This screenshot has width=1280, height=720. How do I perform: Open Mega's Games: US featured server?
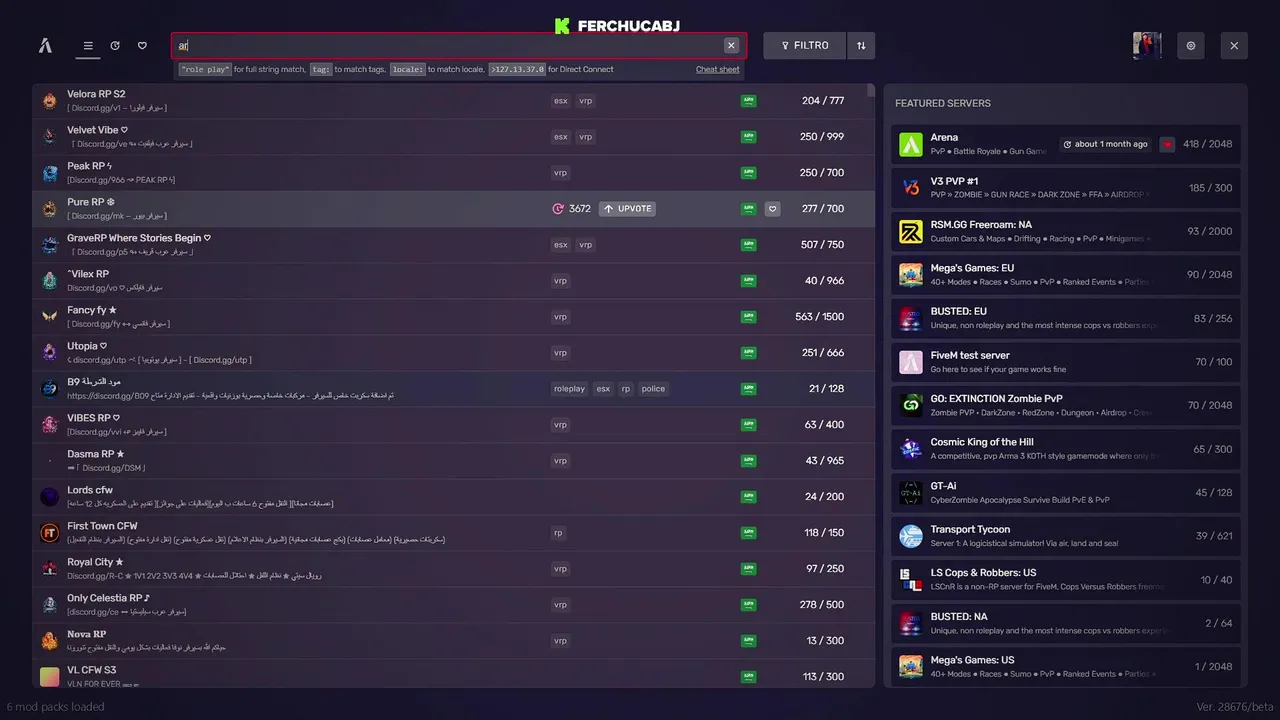pyautogui.click(x=1066, y=666)
